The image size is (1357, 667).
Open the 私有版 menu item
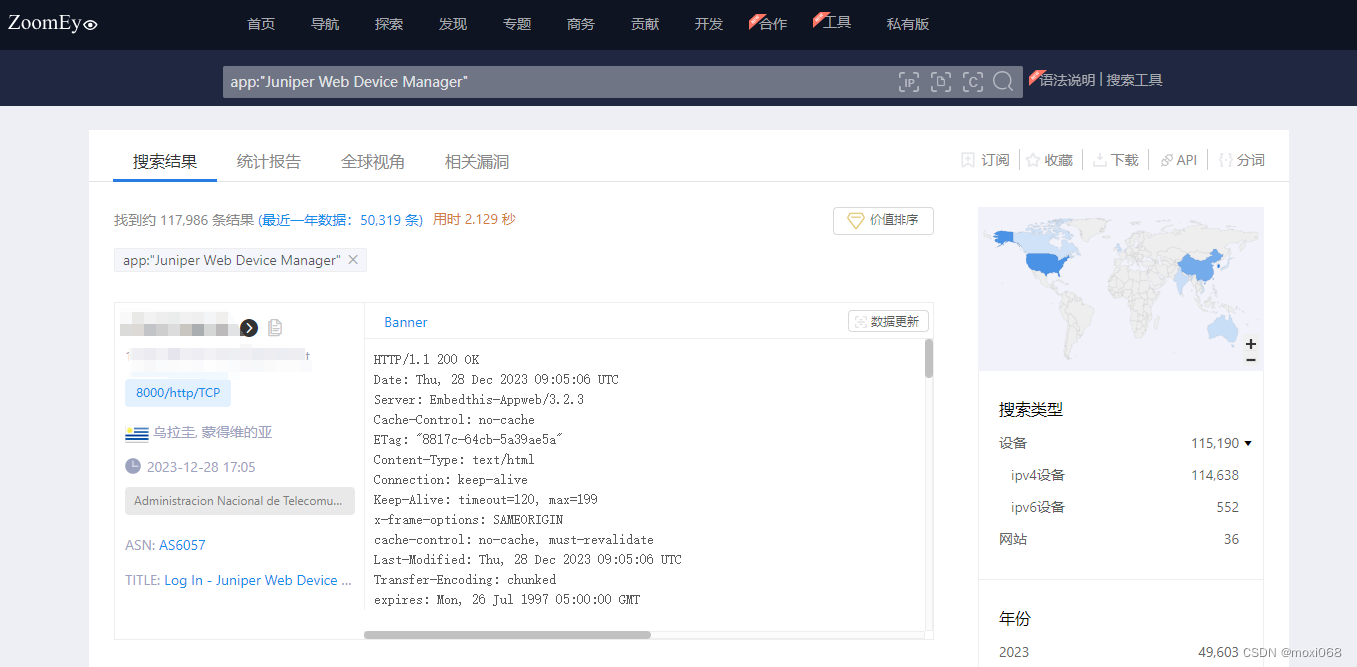click(908, 24)
